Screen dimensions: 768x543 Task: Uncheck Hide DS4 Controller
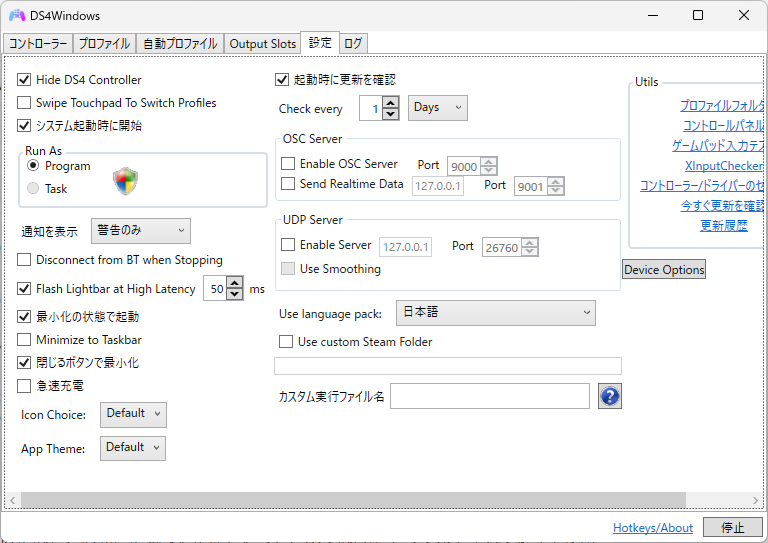coord(24,79)
